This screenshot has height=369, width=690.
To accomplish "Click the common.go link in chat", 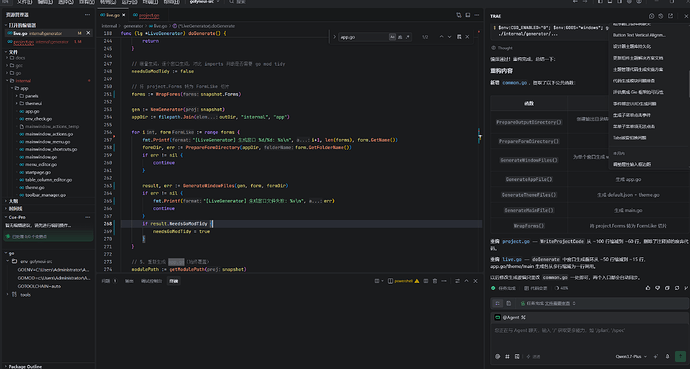I will [x=514, y=83].
